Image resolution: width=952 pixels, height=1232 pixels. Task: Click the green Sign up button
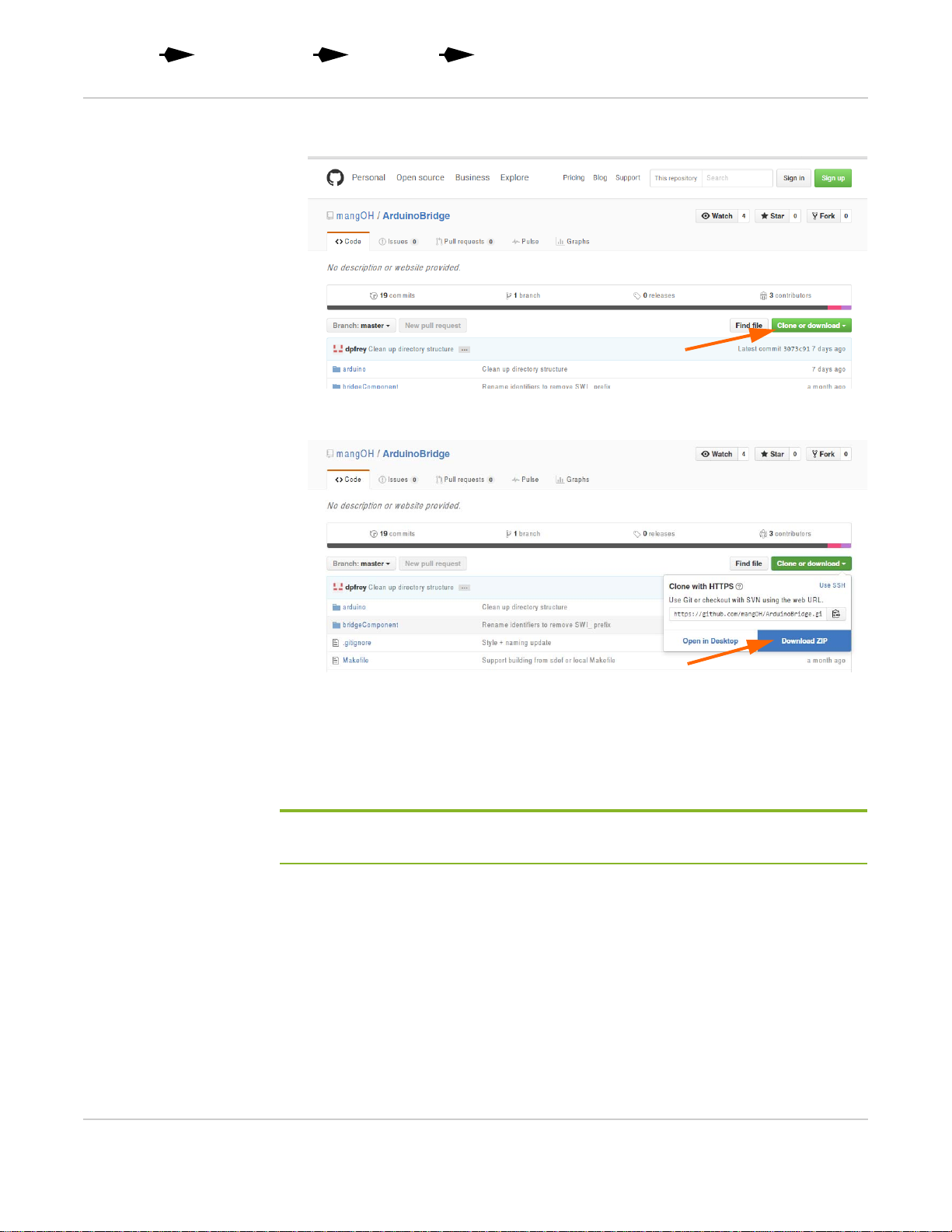click(x=833, y=178)
